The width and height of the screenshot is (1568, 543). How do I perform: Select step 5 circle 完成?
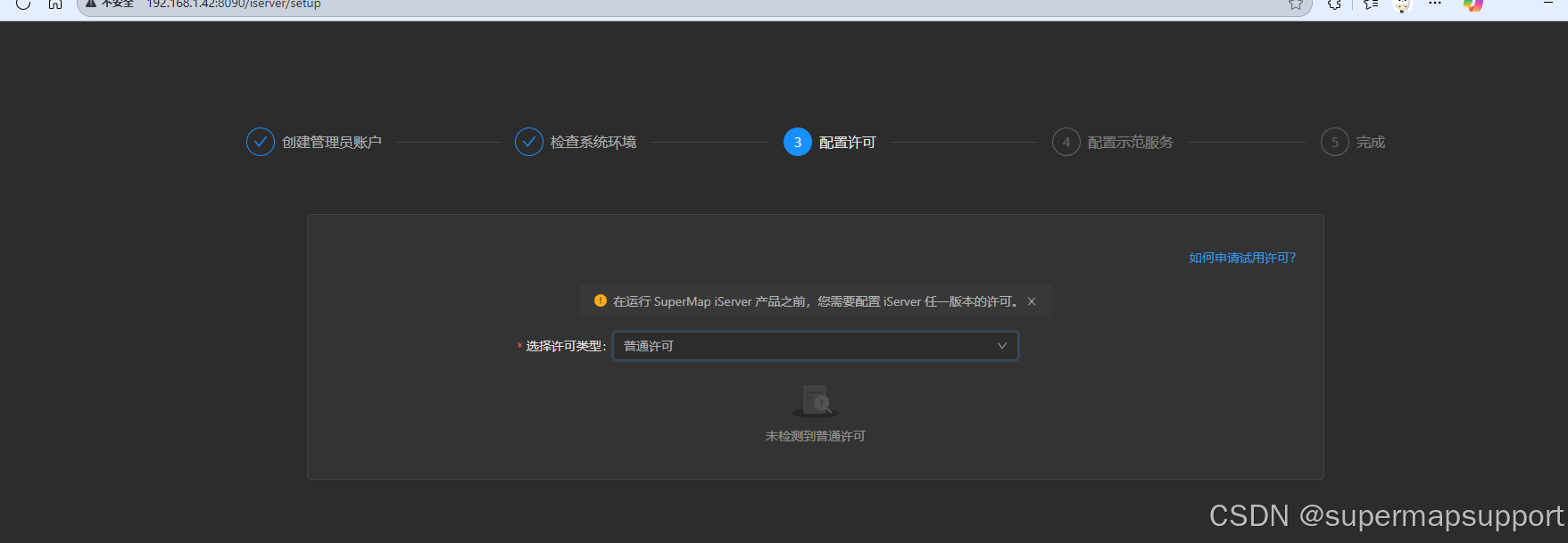pos(1335,142)
